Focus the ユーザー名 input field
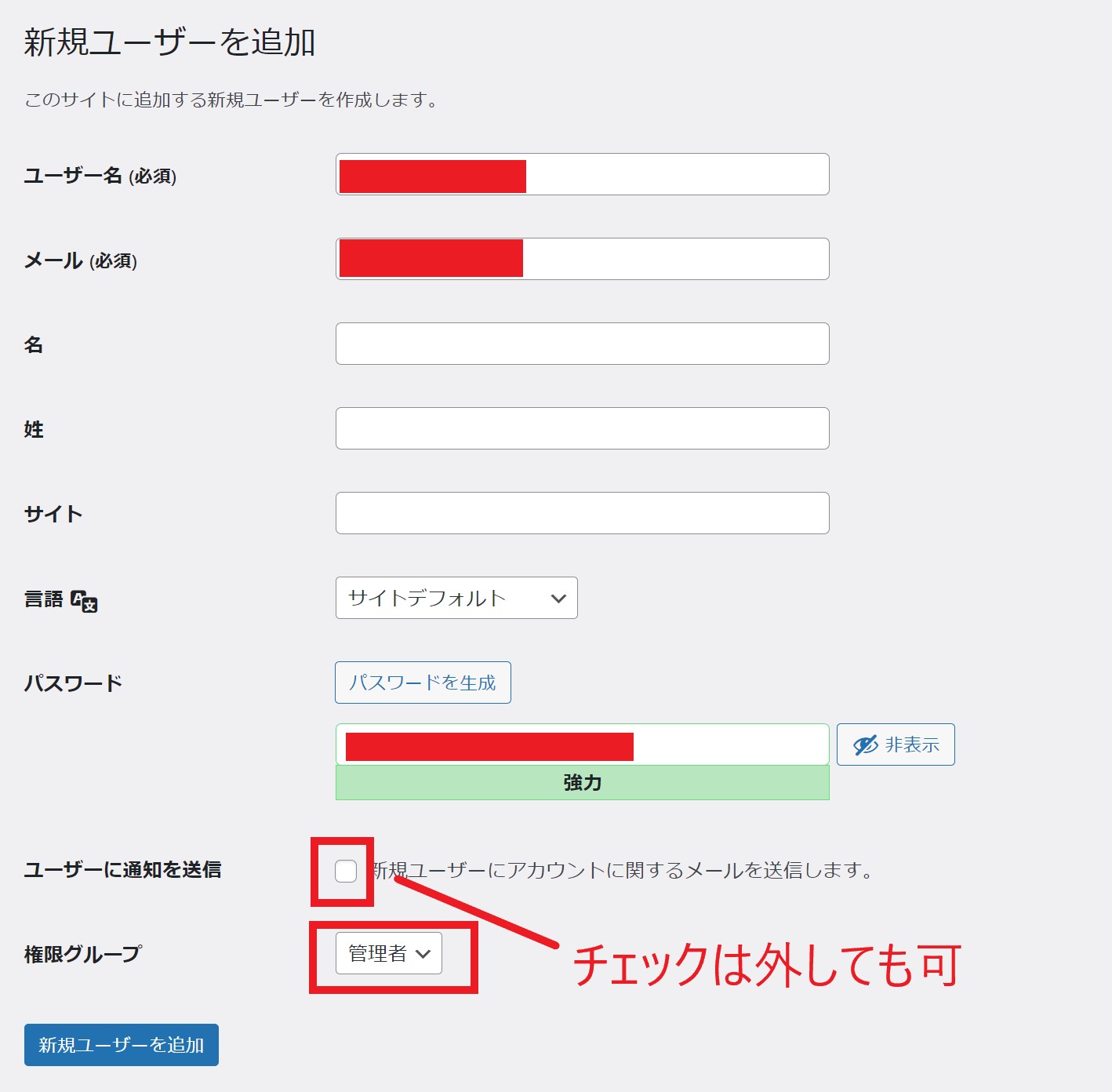This screenshot has height=1092, width=1112. 674,174
